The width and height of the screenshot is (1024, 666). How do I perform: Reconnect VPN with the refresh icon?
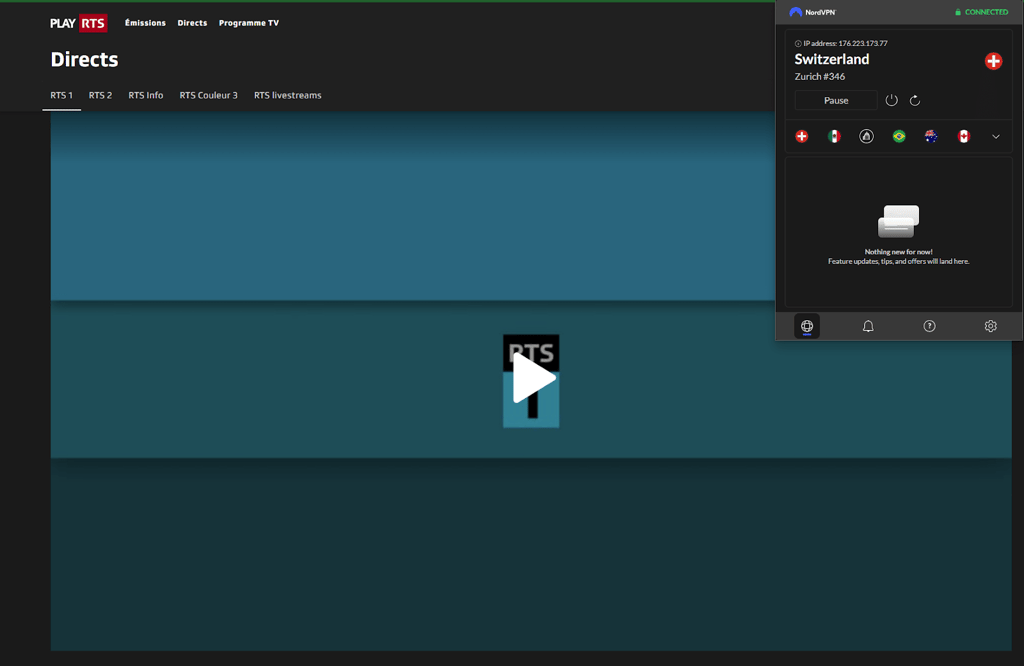[915, 101]
